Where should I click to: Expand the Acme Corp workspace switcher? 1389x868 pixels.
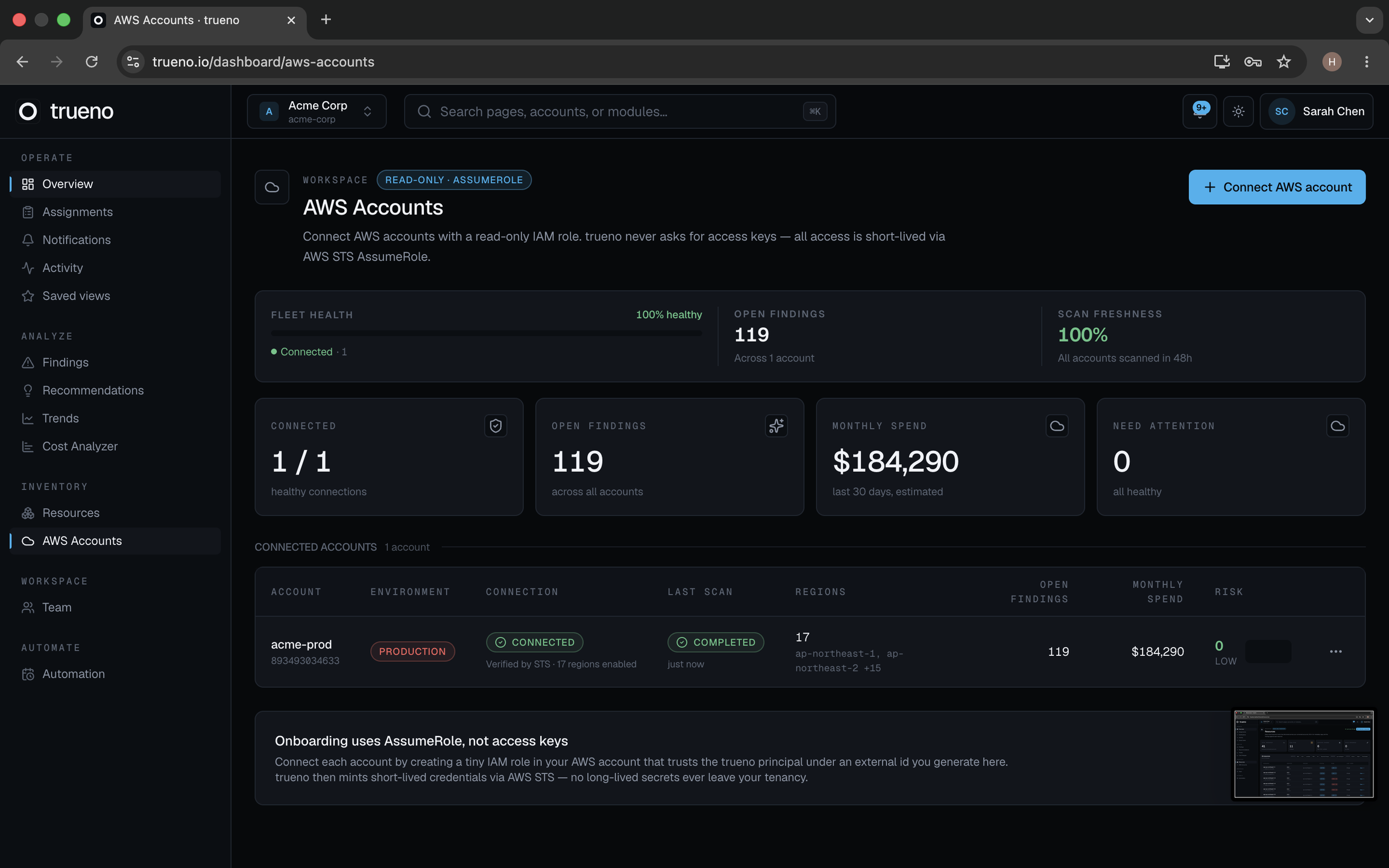(x=317, y=112)
